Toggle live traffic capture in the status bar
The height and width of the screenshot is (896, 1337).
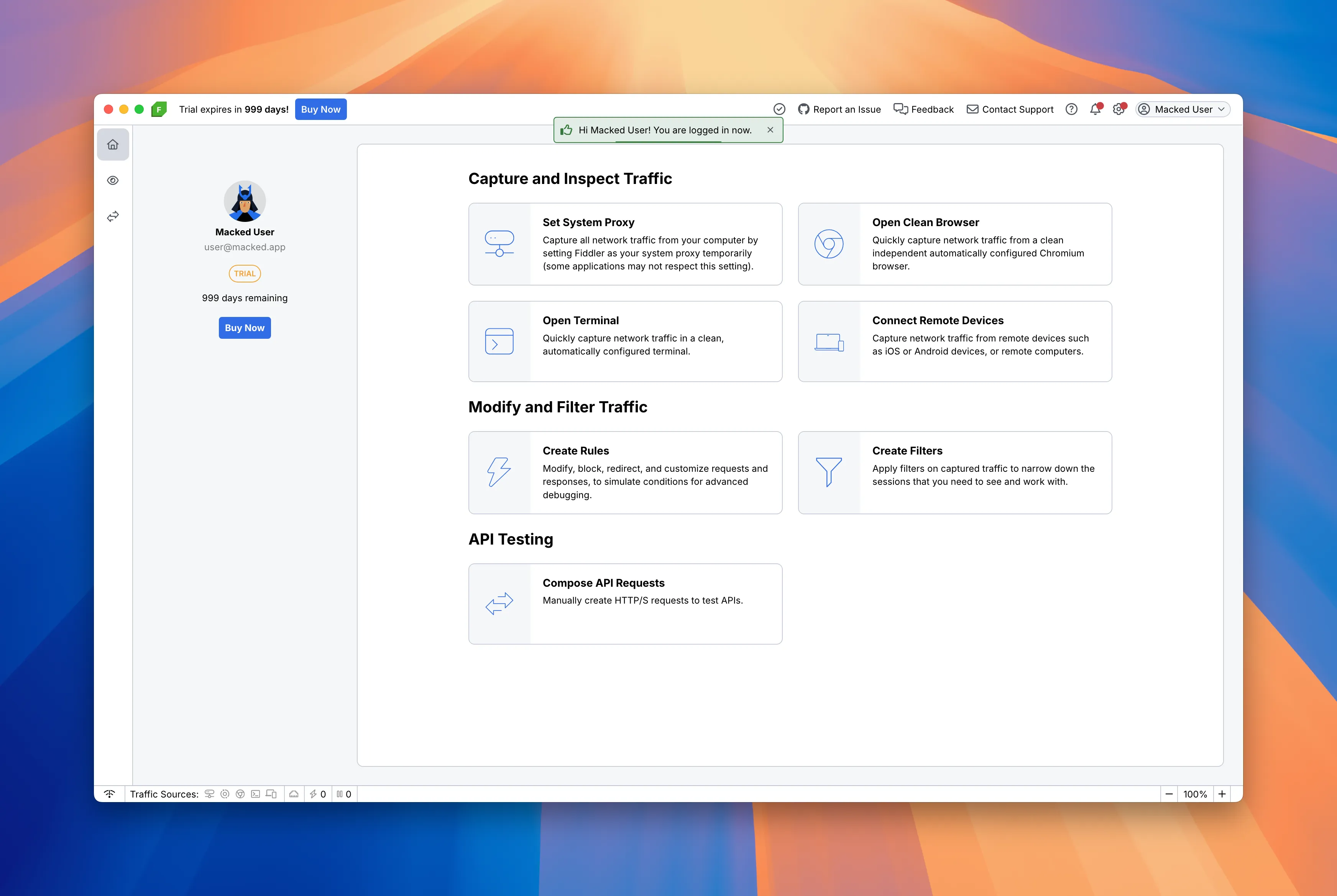point(110,794)
